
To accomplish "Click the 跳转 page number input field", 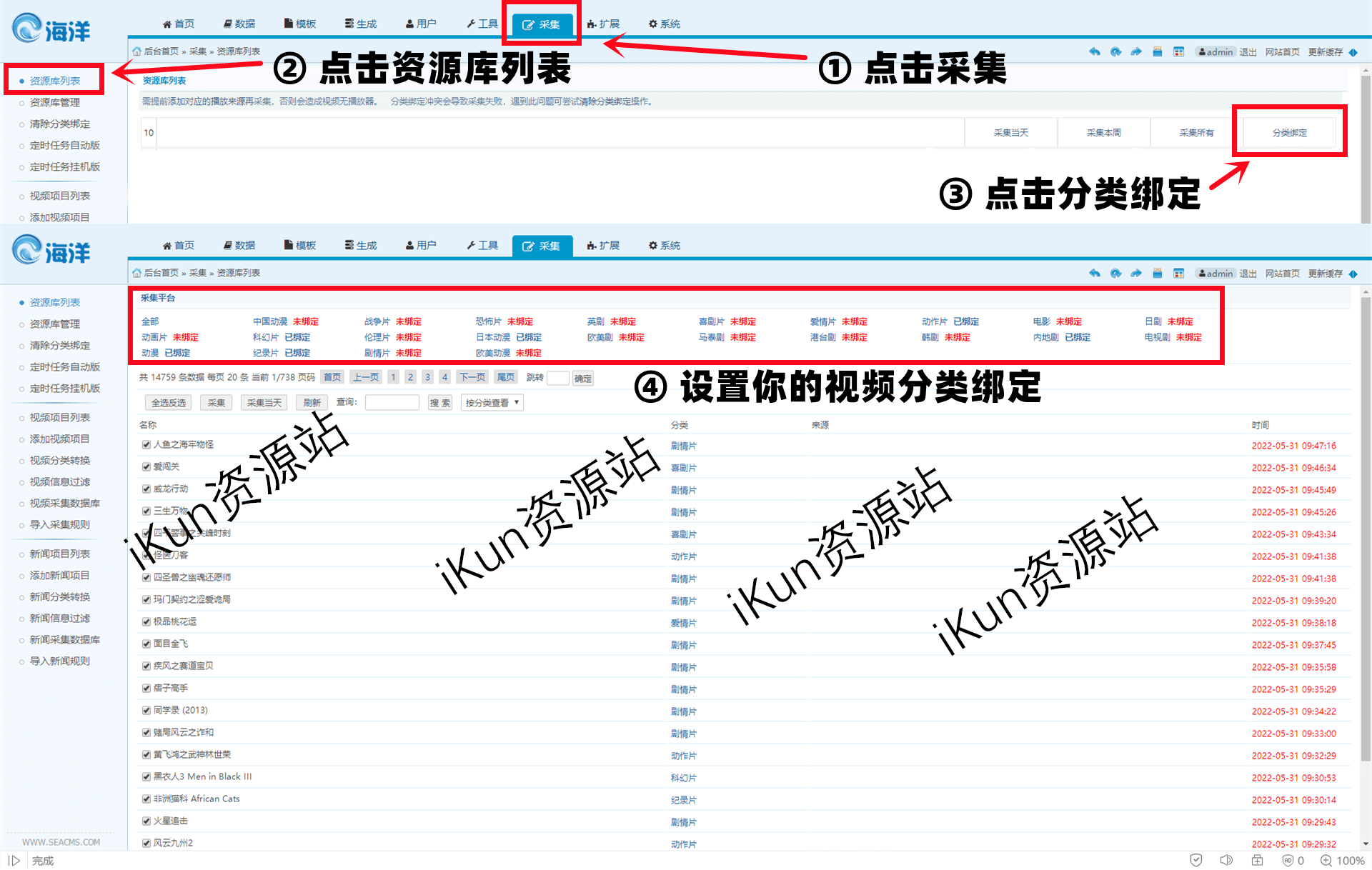I will (x=557, y=378).
